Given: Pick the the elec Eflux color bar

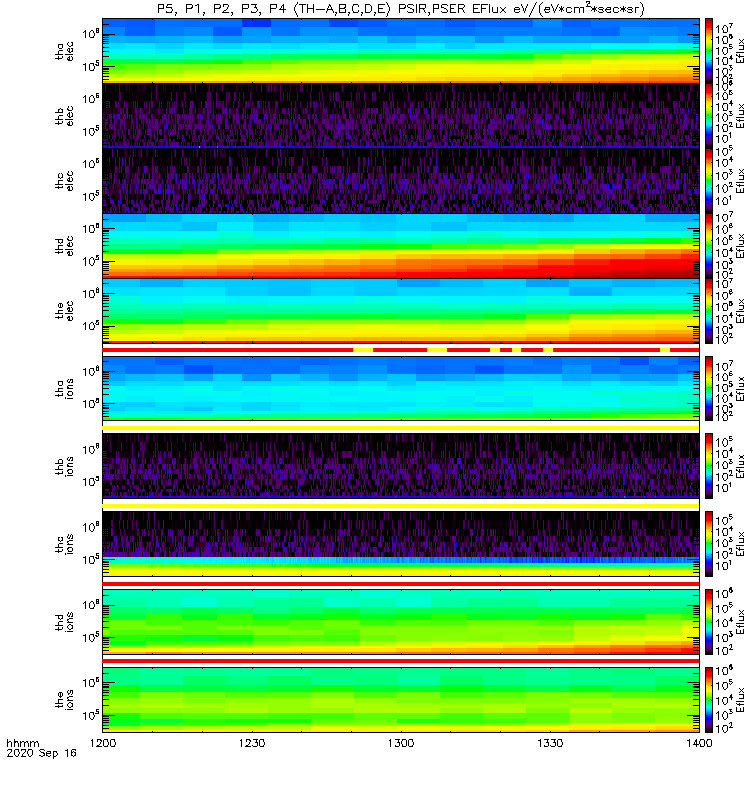Looking at the screenshot, I should tap(709, 310).
